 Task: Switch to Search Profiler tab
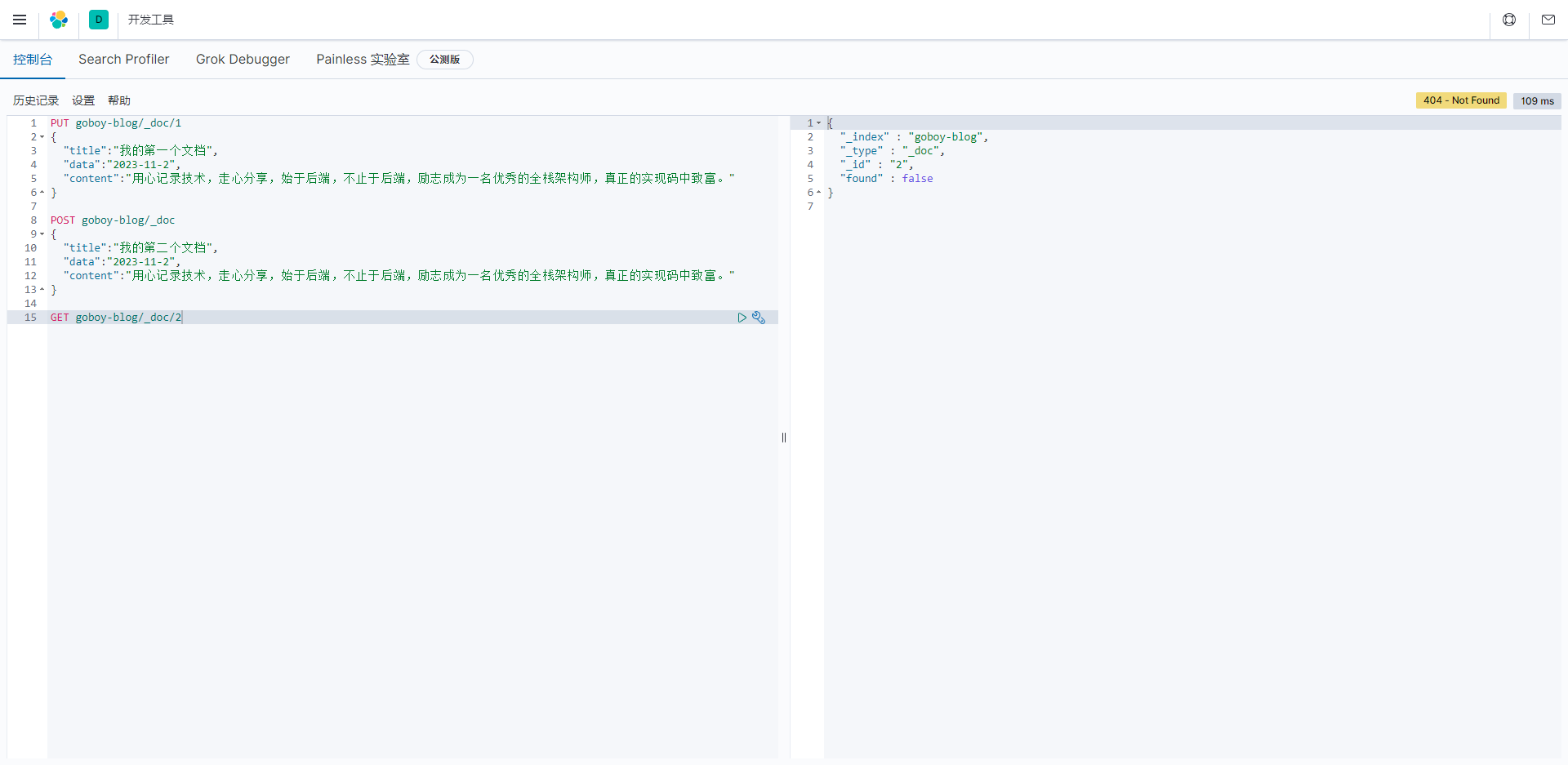coord(124,60)
